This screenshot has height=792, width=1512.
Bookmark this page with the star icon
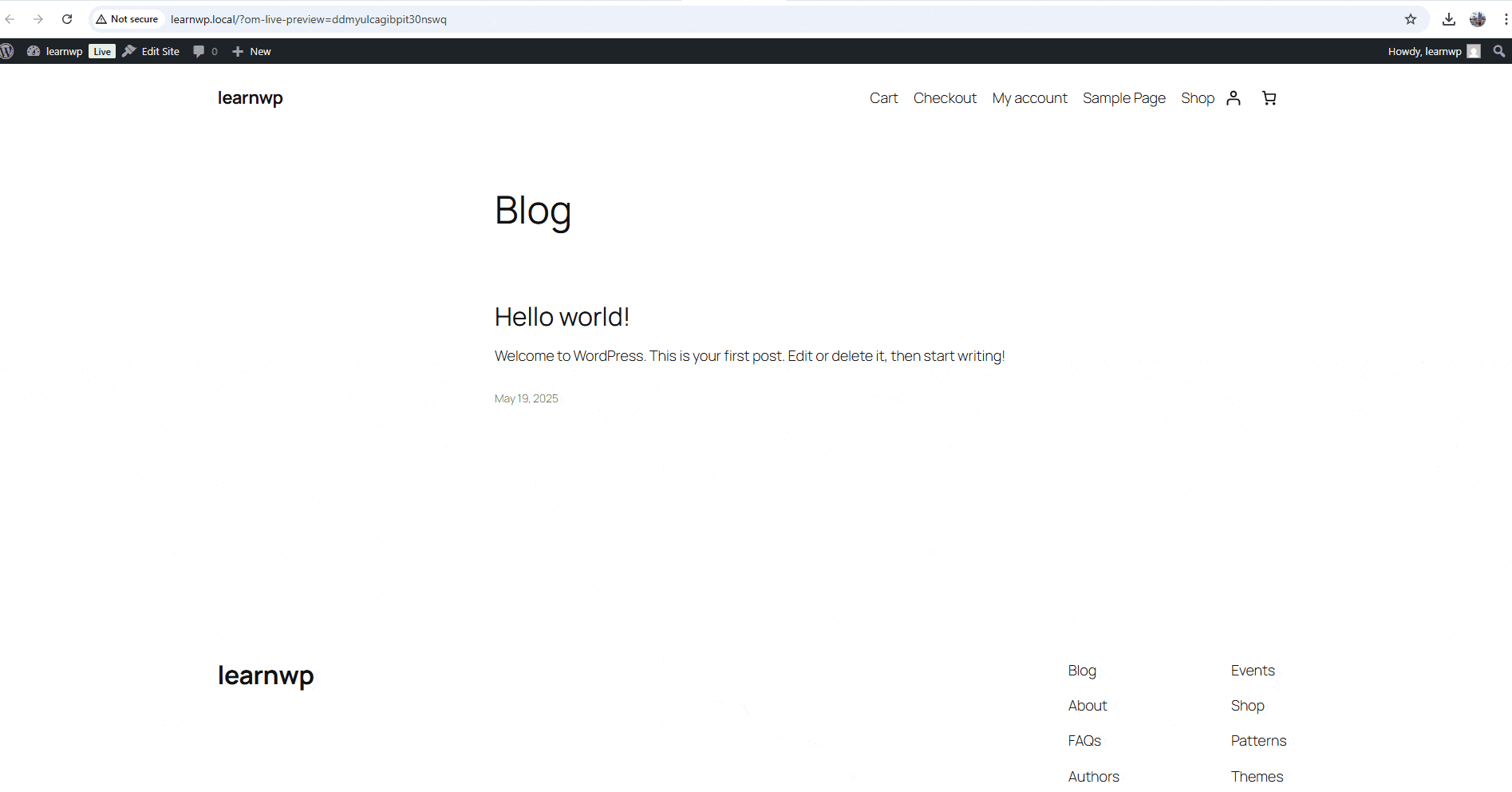click(1411, 19)
